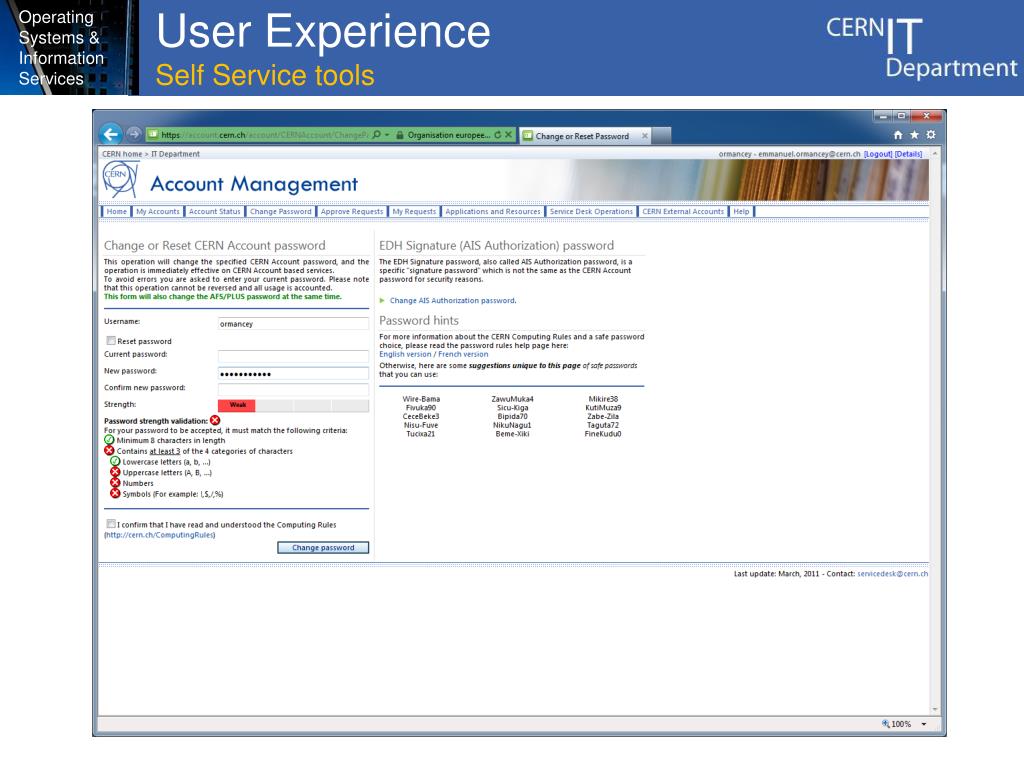Go to My Accounts menu
The width and height of the screenshot is (1024, 768).
[x=157, y=212]
